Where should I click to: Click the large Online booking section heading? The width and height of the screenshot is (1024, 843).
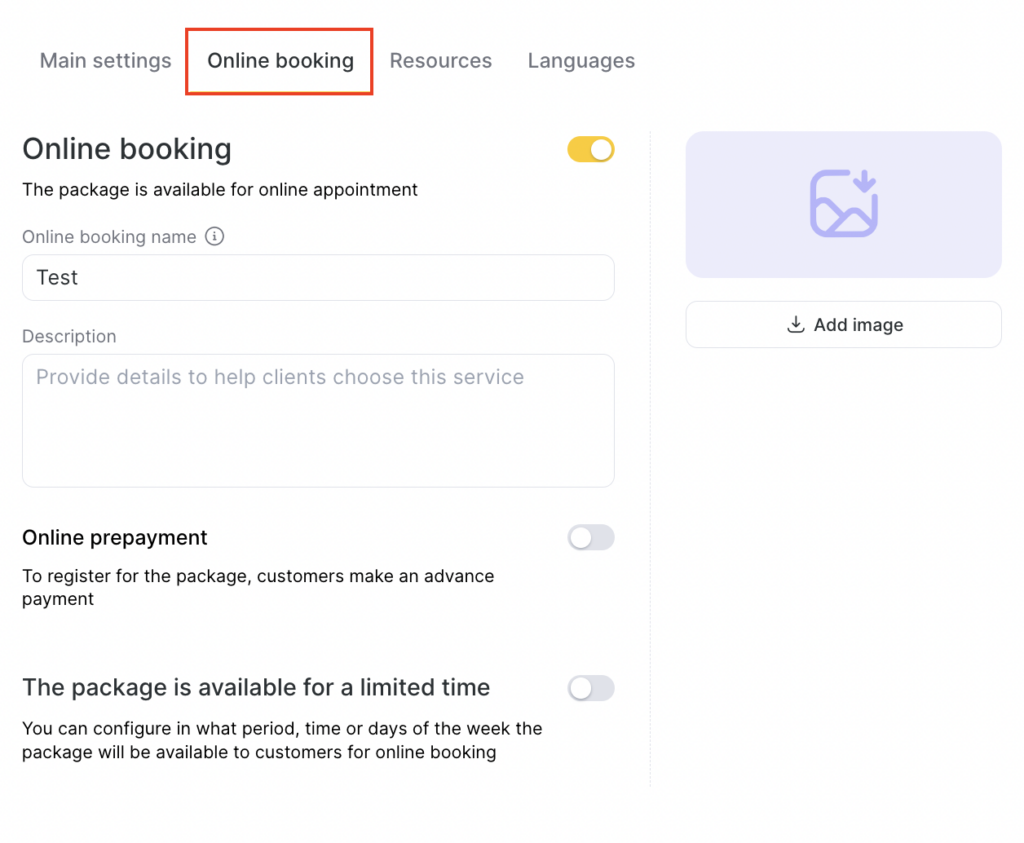[127, 149]
